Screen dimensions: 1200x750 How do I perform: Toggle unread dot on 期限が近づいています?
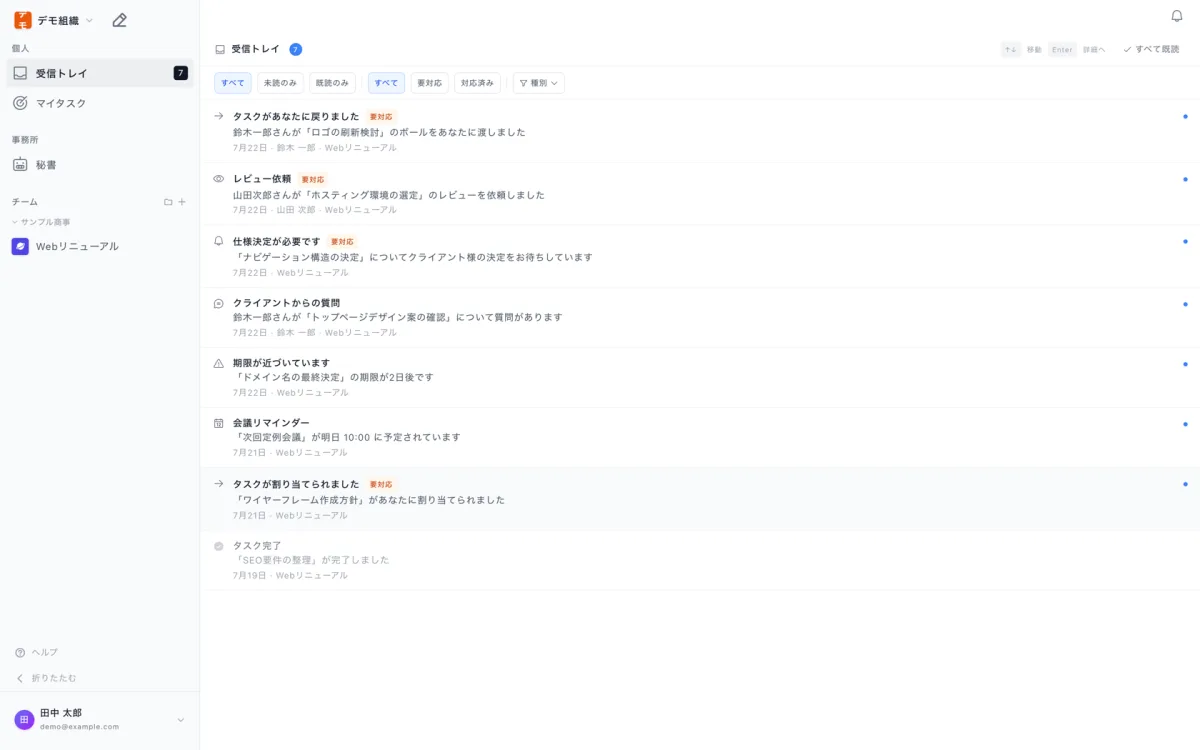coord(1185,364)
